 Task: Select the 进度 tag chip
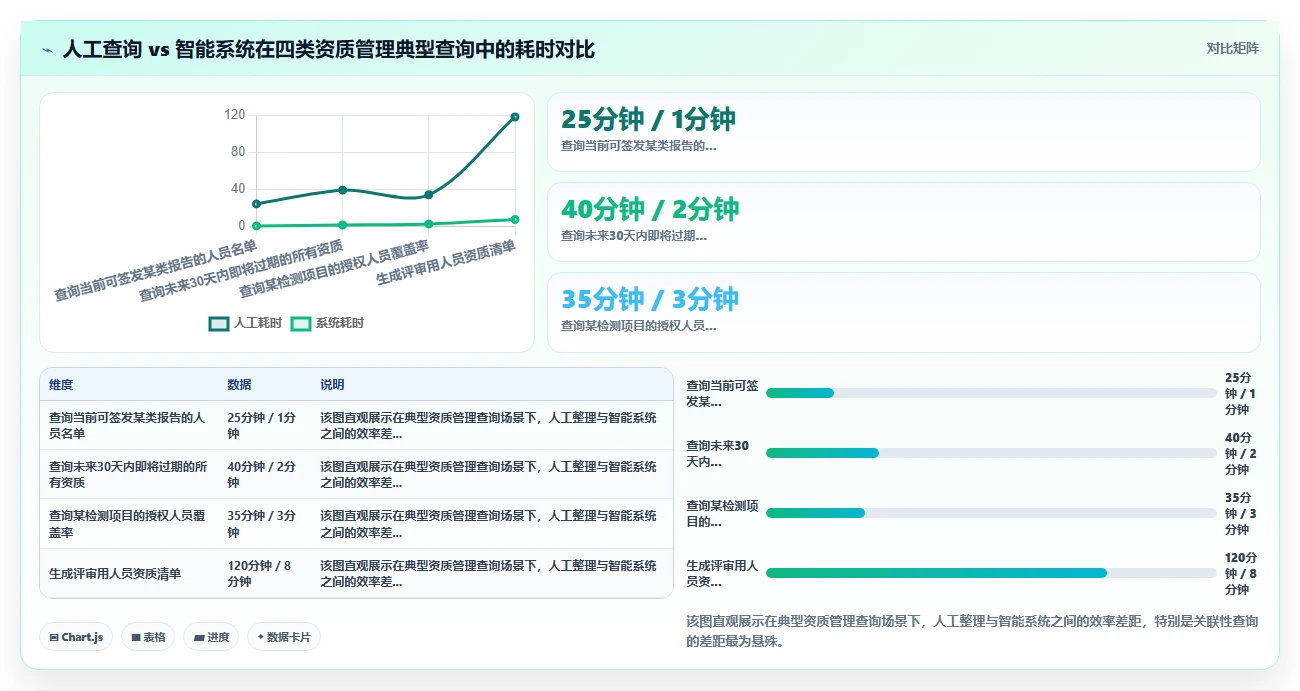click(211, 637)
